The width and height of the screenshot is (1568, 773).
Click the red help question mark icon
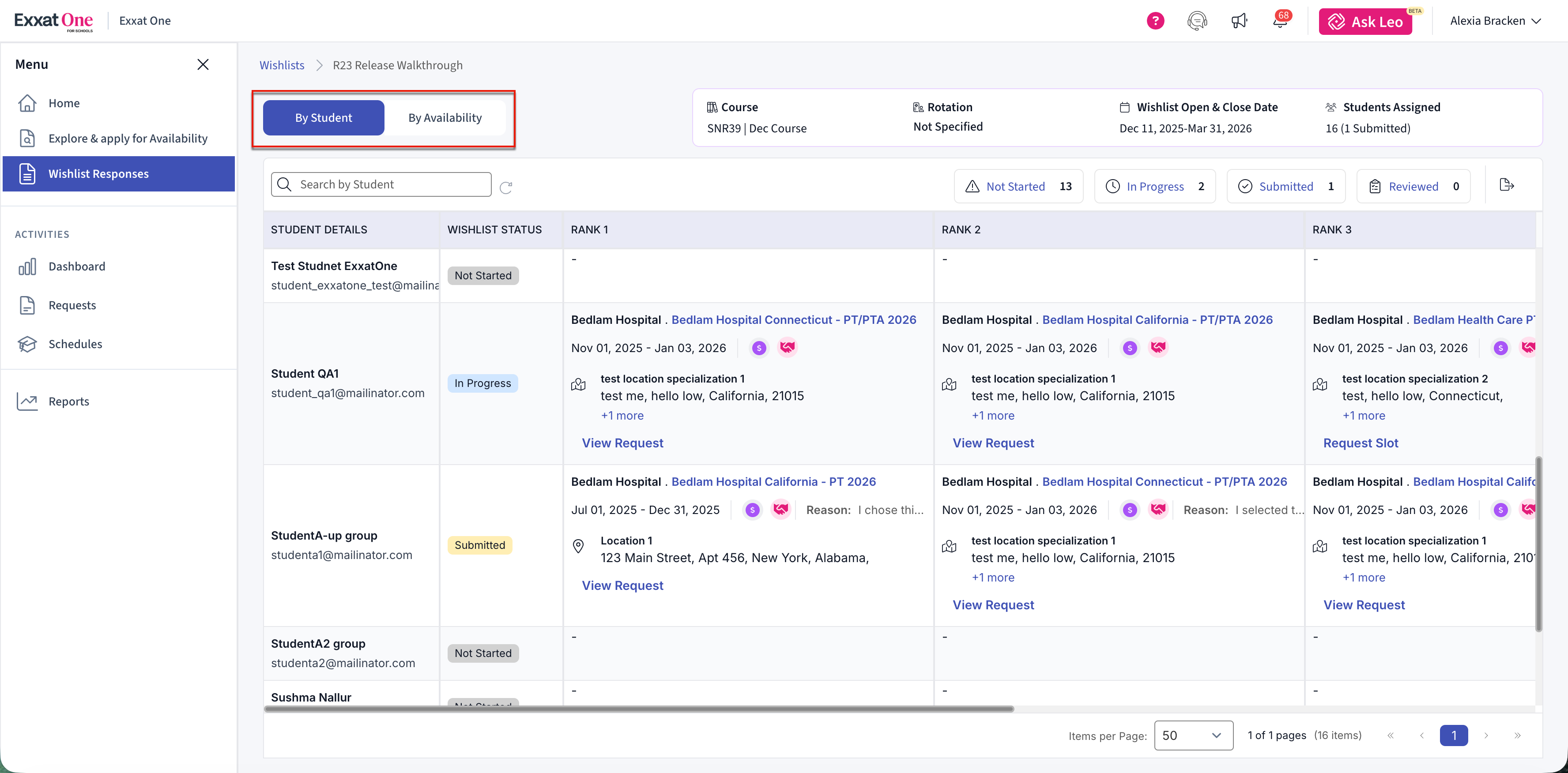(1155, 21)
